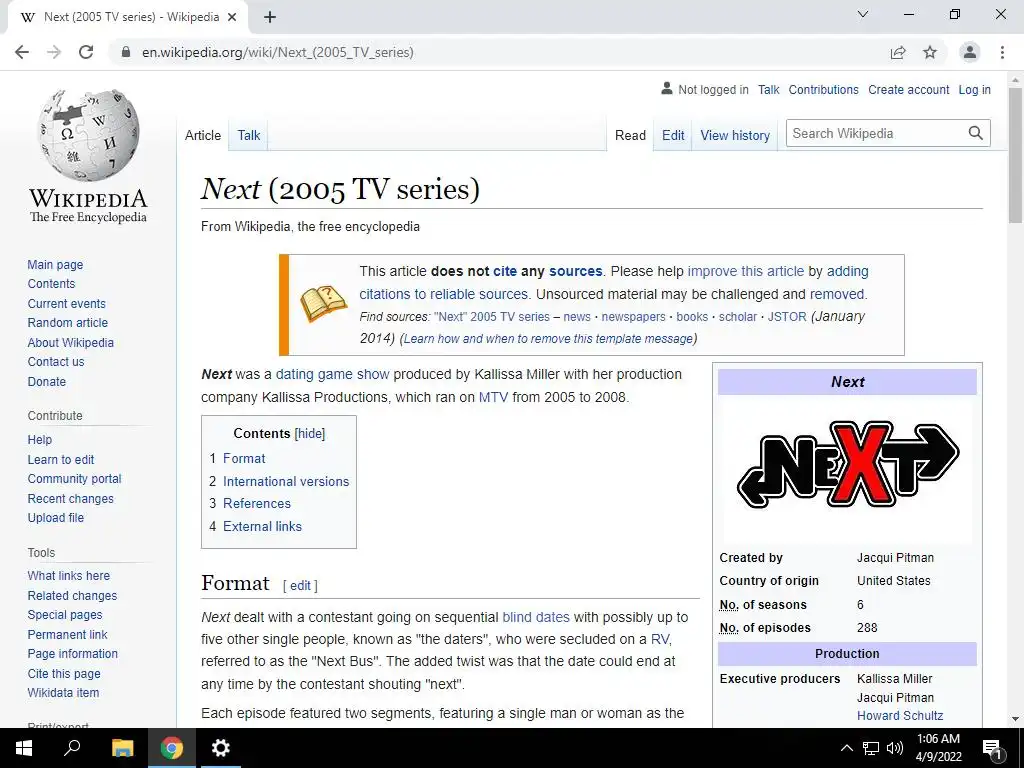Switch to the Talk tab
Viewport: 1024px width, 768px height.
249,135
